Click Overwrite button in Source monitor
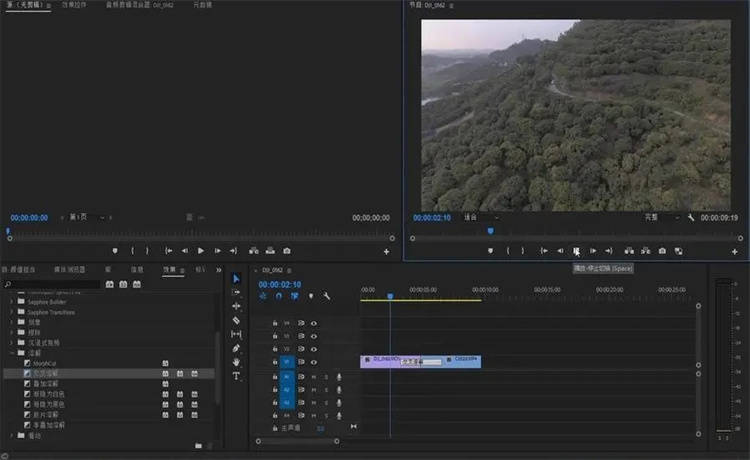The width and height of the screenshot is (750, 460). point(270,251)
